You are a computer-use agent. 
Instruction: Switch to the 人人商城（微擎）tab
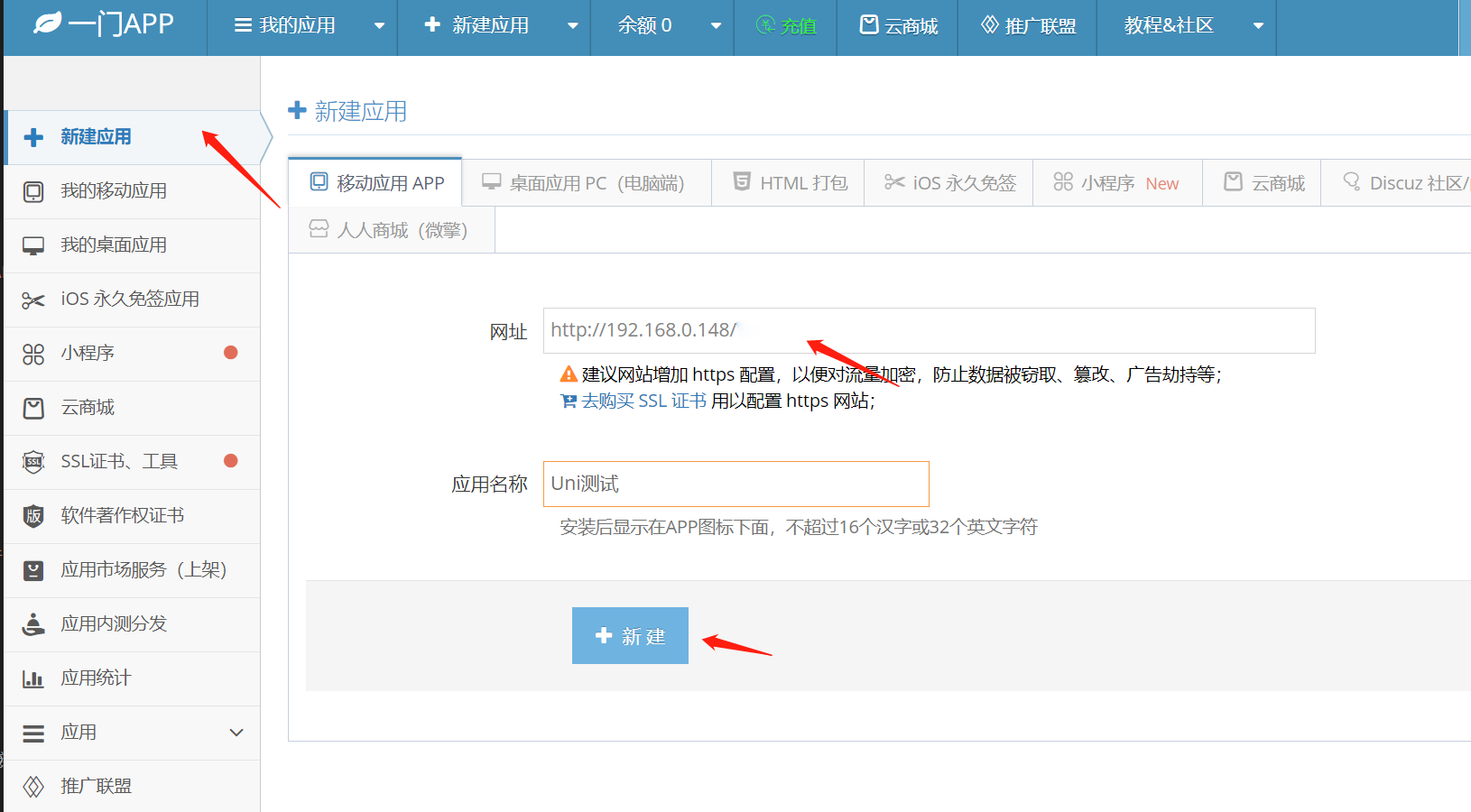tap(392, 230)
